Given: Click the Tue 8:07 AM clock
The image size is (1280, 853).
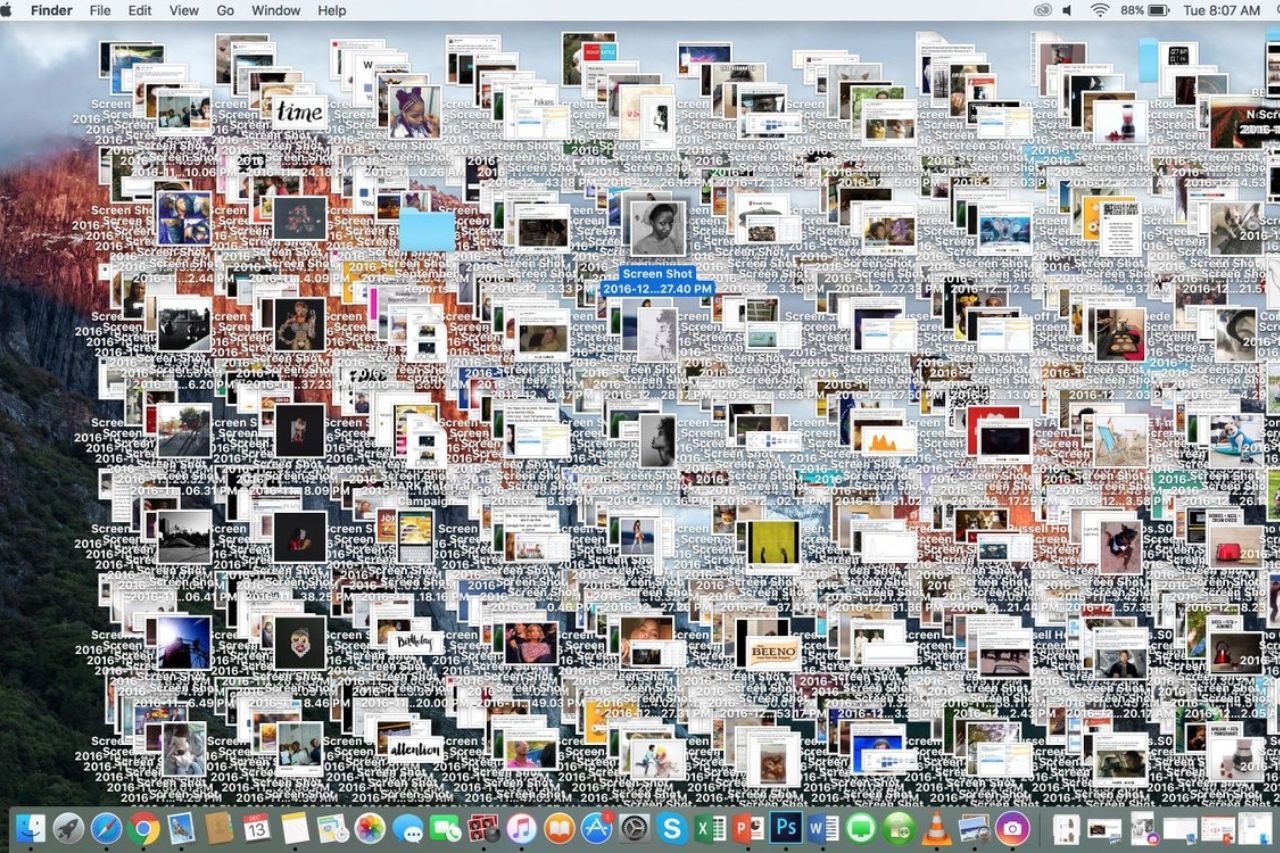Looking at the screenshot, I should pos(1221,10).
